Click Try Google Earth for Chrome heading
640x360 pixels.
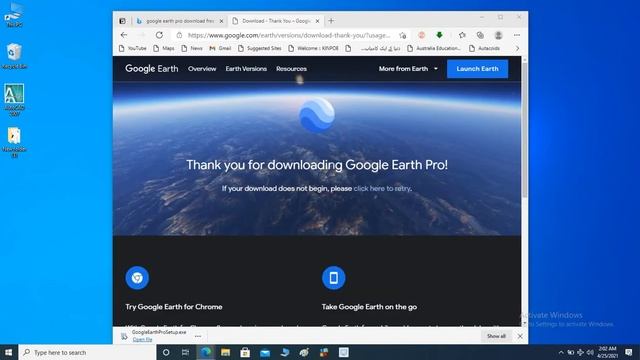click(x=174, y=307)
